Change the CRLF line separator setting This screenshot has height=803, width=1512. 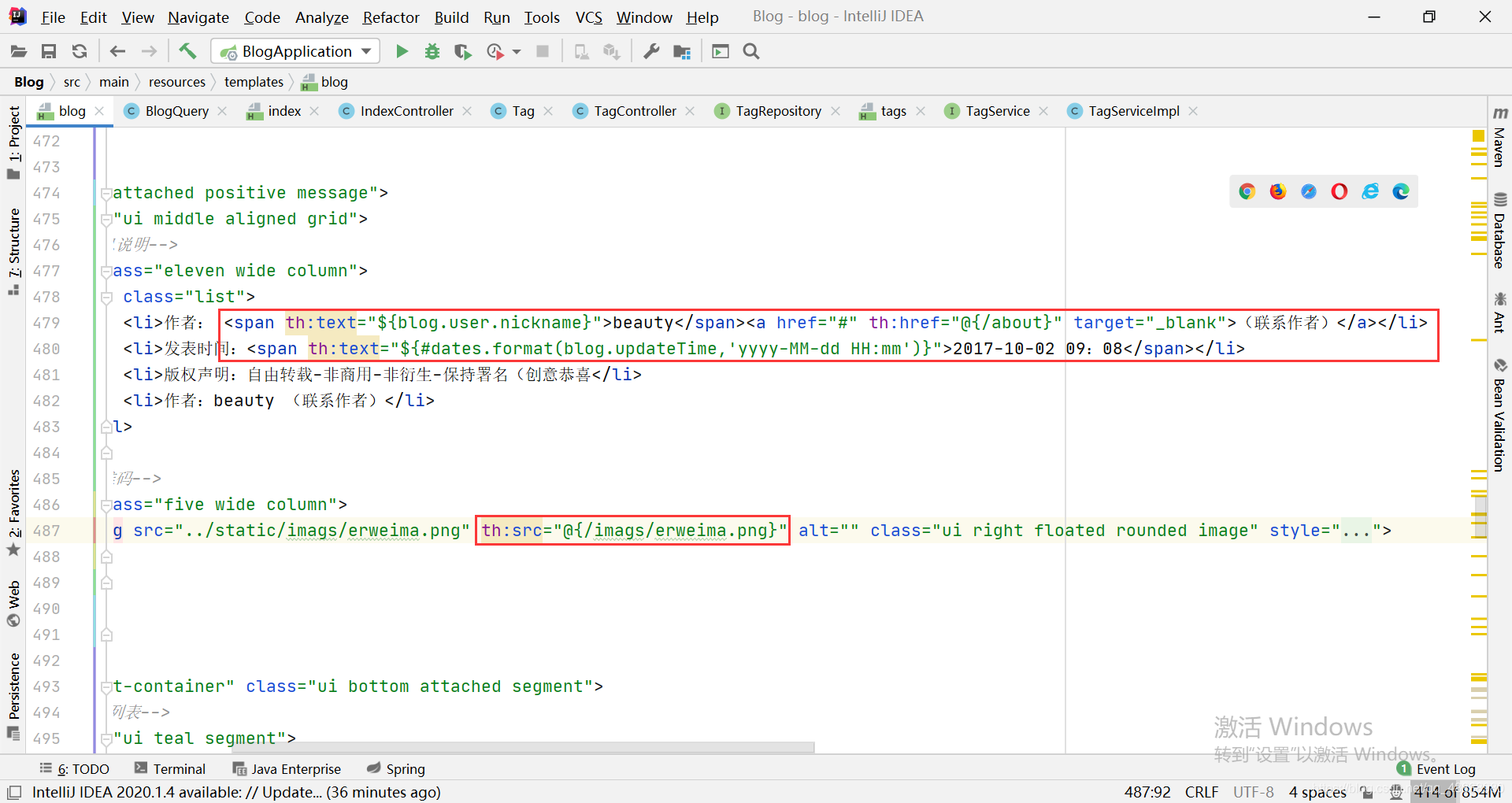coord(1201,792)
